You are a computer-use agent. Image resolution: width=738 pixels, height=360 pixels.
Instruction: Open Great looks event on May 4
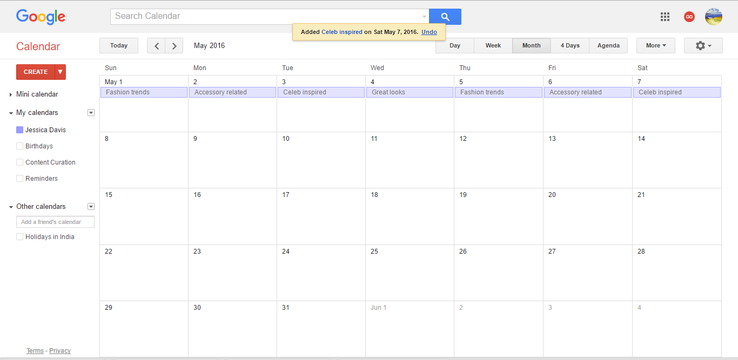(410, 92)
